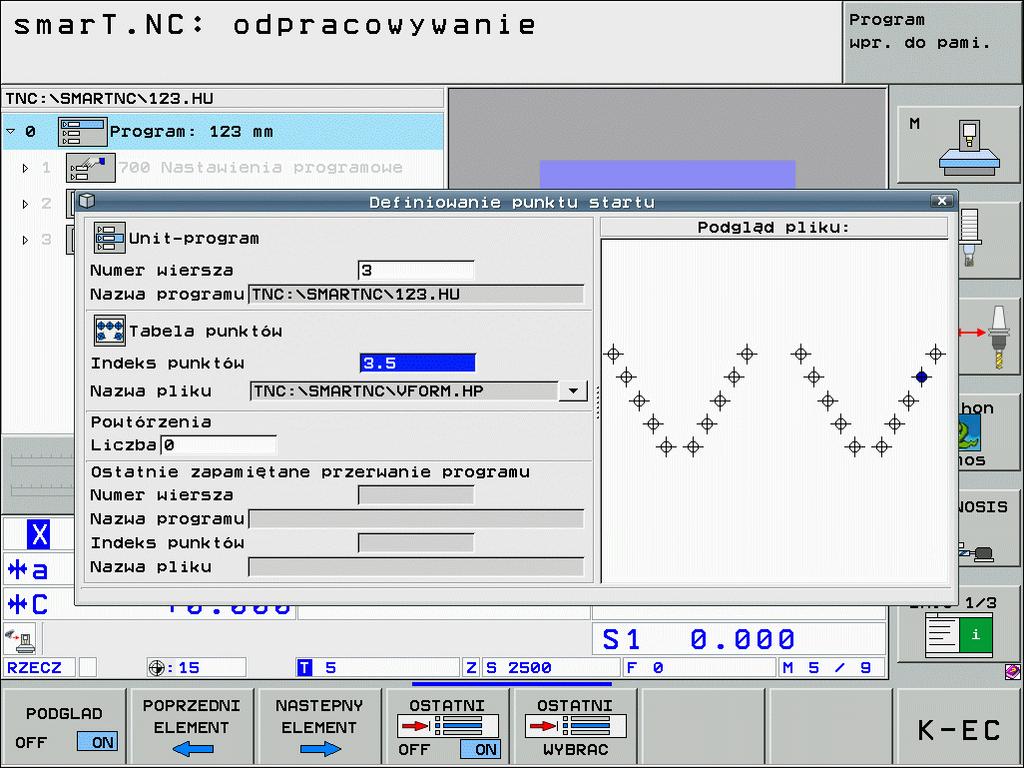The image size is (1024, 768).
Task: Click the T tool indicator in status bar
Action: [x=304, y=667]
